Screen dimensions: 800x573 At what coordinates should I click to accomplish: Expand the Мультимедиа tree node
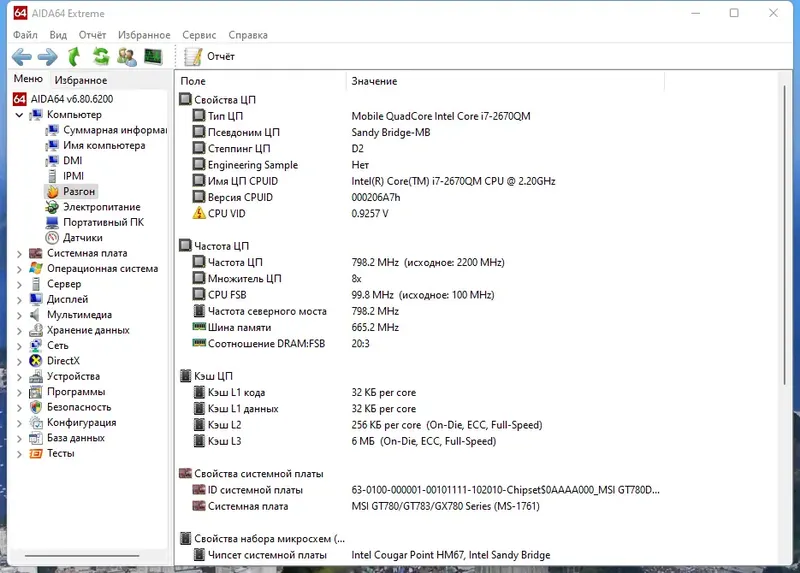tap(19, 315)
